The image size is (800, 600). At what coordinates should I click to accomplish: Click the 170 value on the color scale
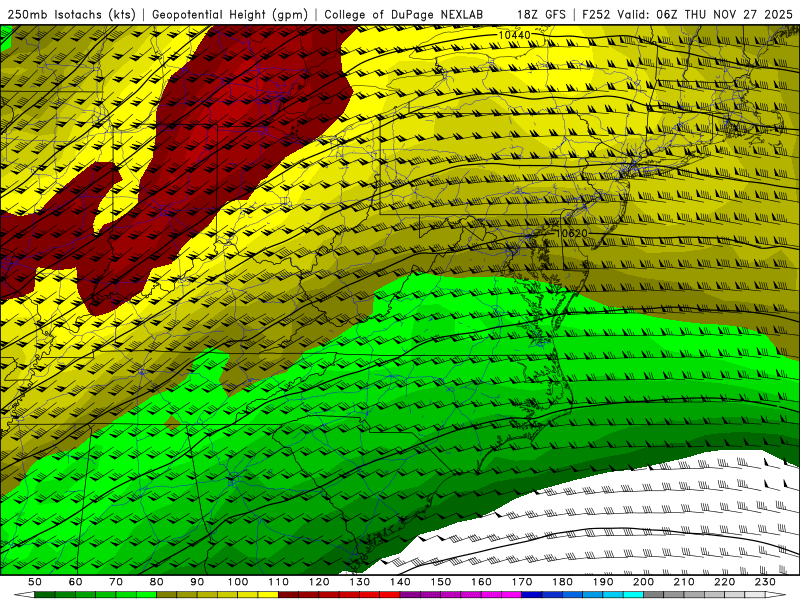(522, 582)
